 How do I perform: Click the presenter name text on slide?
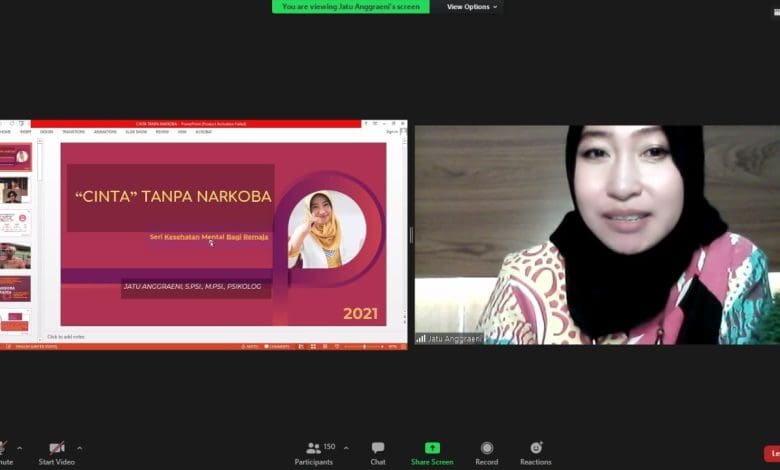193,286
